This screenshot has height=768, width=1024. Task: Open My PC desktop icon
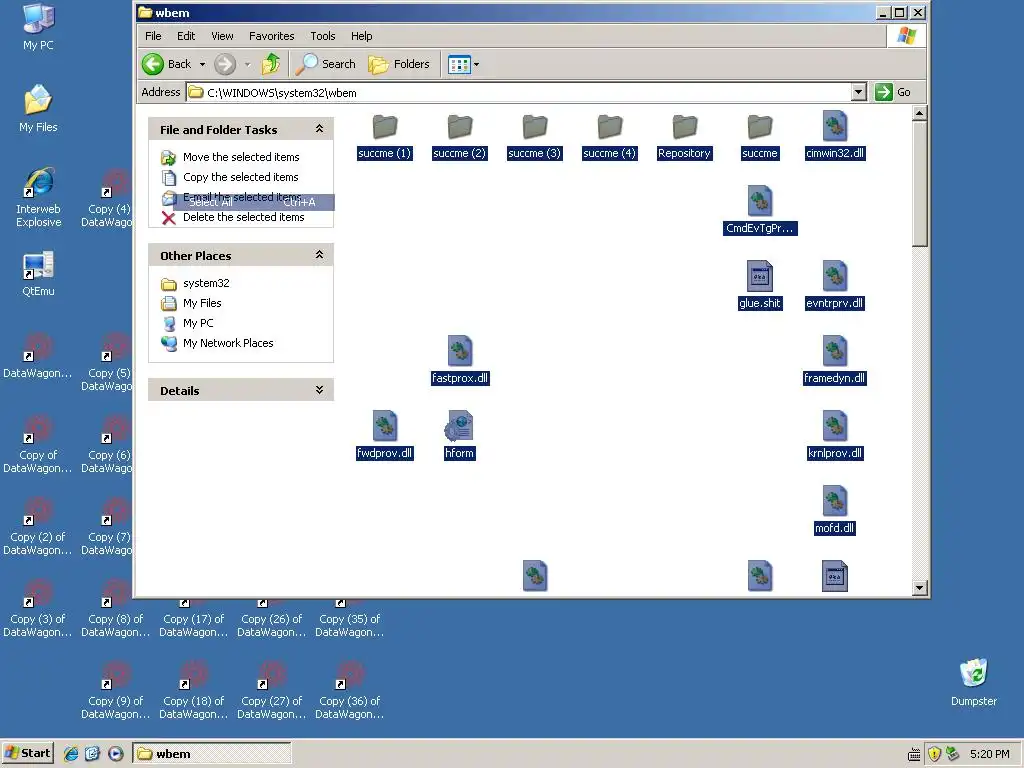coord(39,27)
